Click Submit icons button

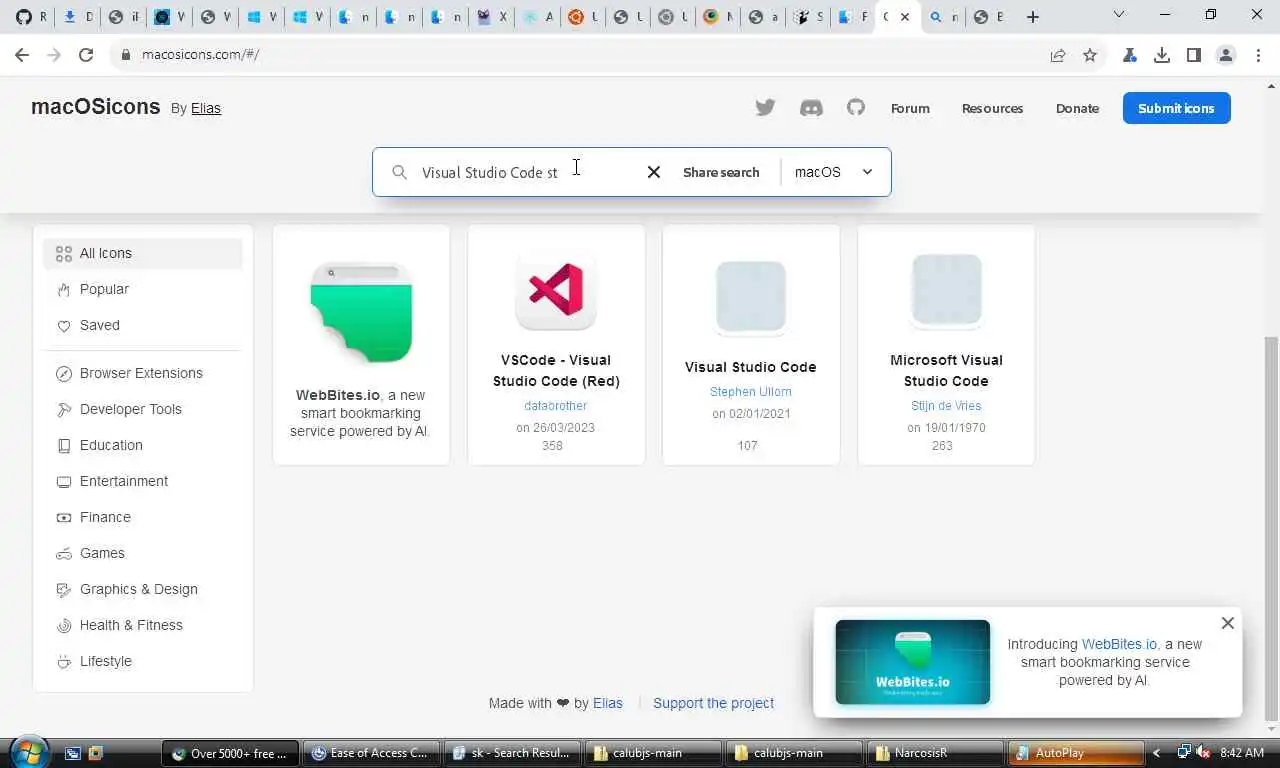pyautogui.click(x=1176, y=108)
